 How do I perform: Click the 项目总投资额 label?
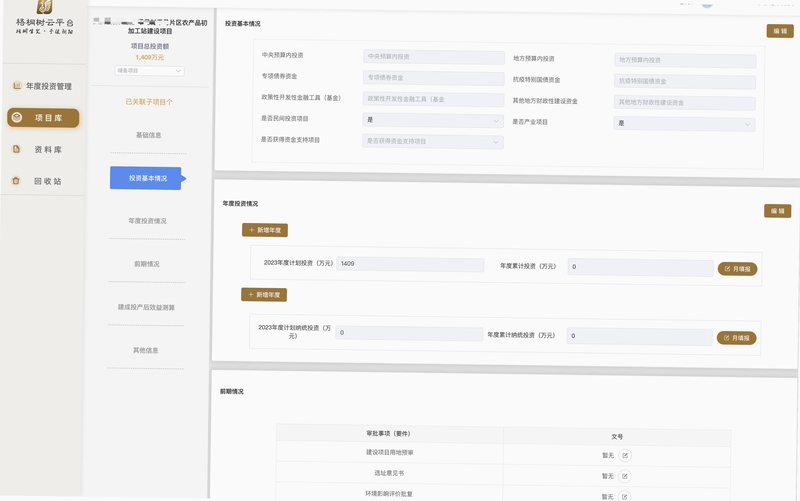150,46
